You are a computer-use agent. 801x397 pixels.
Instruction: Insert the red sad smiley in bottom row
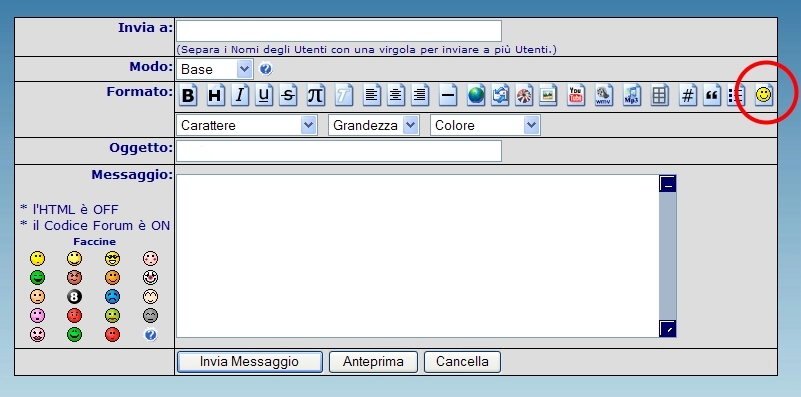[x=112, y=335]
